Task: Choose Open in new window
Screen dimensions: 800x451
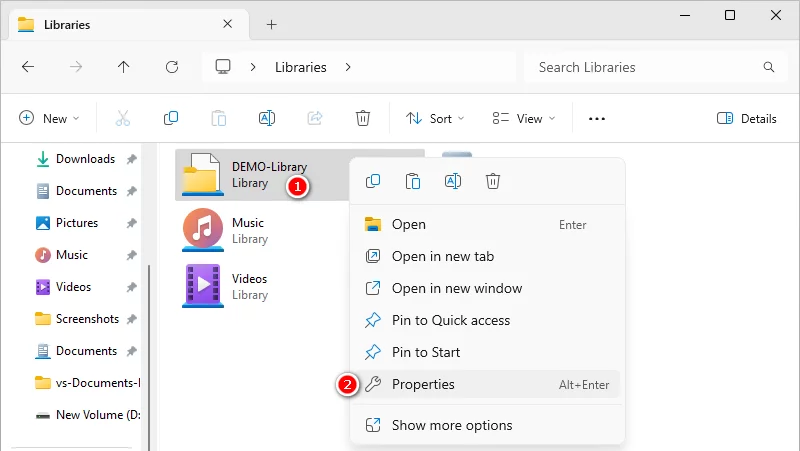Action: 487,288
